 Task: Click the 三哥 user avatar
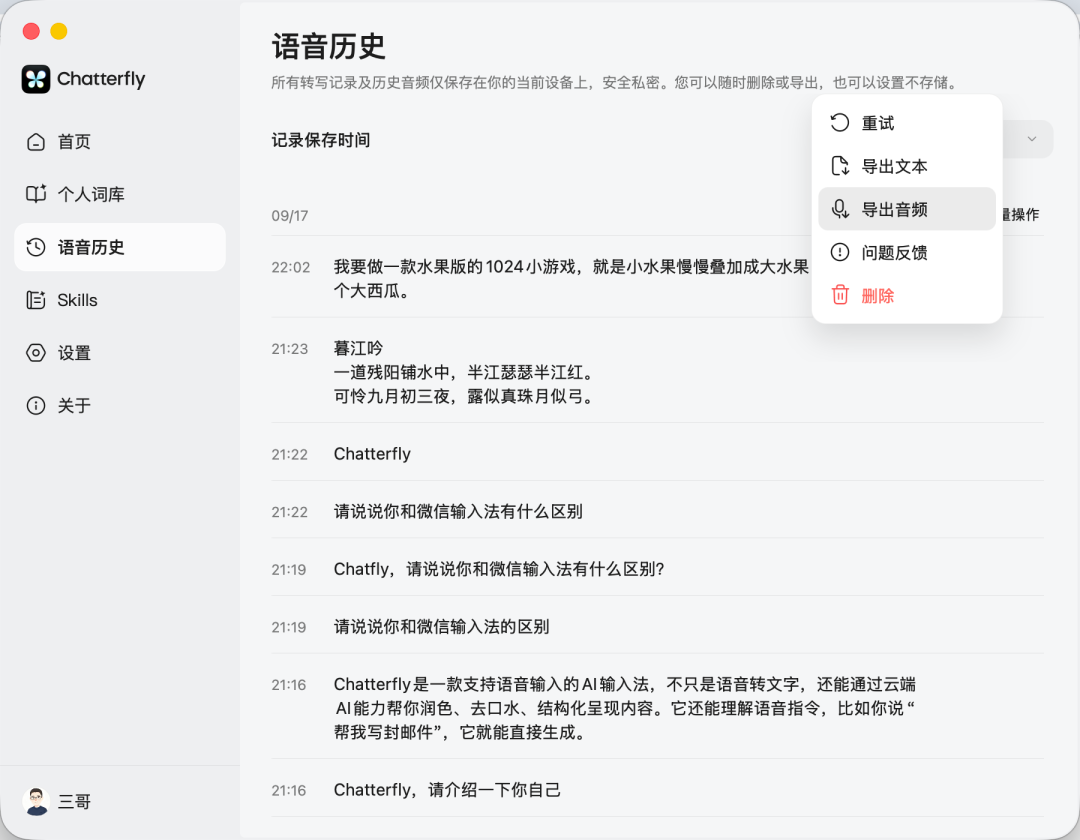tap(36, 801)
